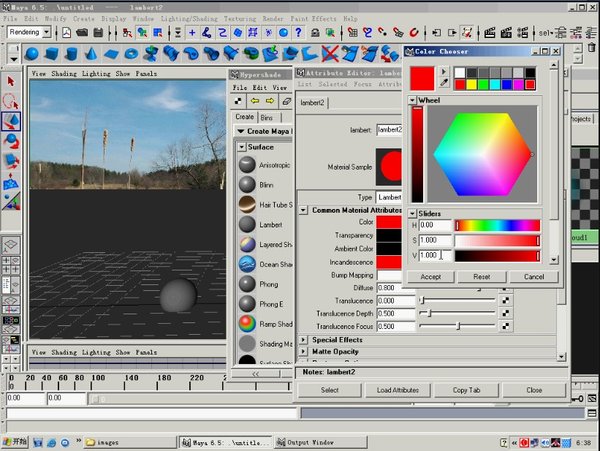Click the Translucence Depth map checker button
Screen dimensions: 600x451
point(506,313)
